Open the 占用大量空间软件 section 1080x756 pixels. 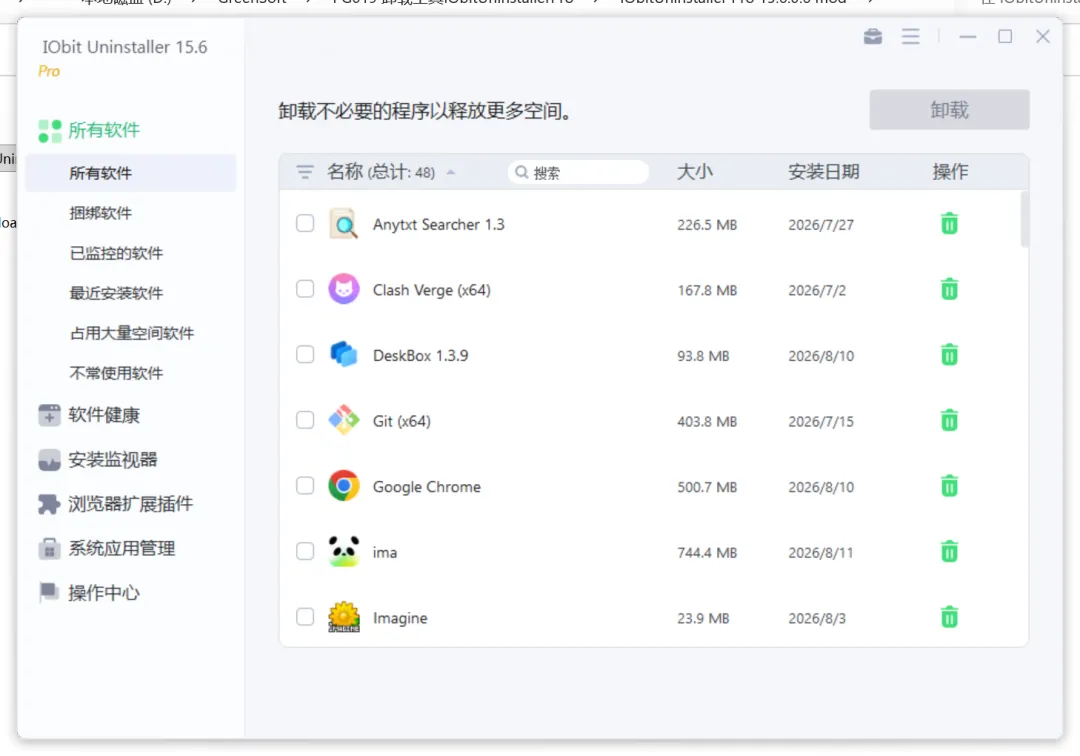click(132, 333)
